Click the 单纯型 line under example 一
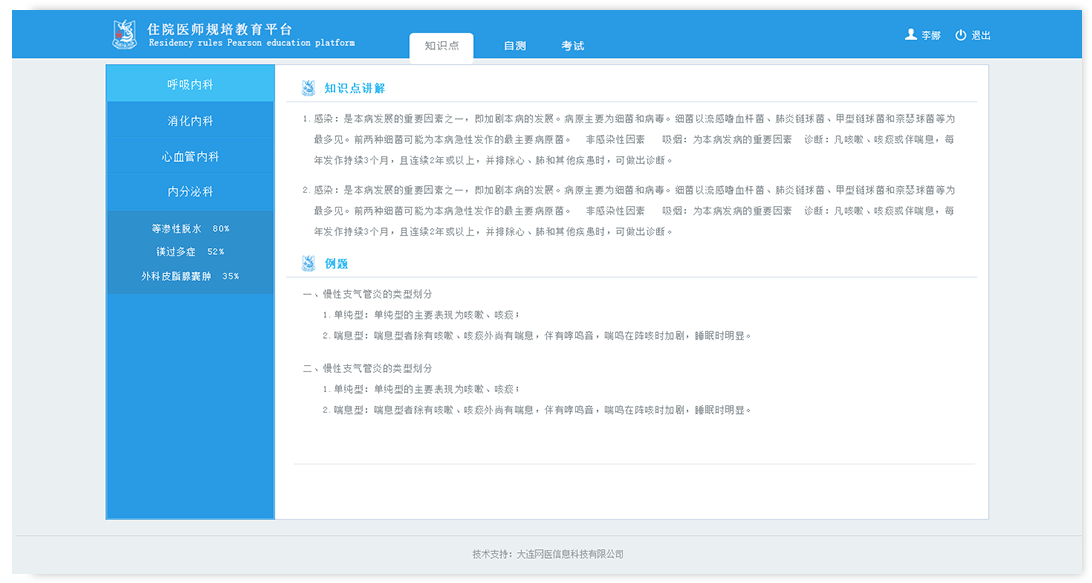The image size is (1092, 583). [421, 315]
